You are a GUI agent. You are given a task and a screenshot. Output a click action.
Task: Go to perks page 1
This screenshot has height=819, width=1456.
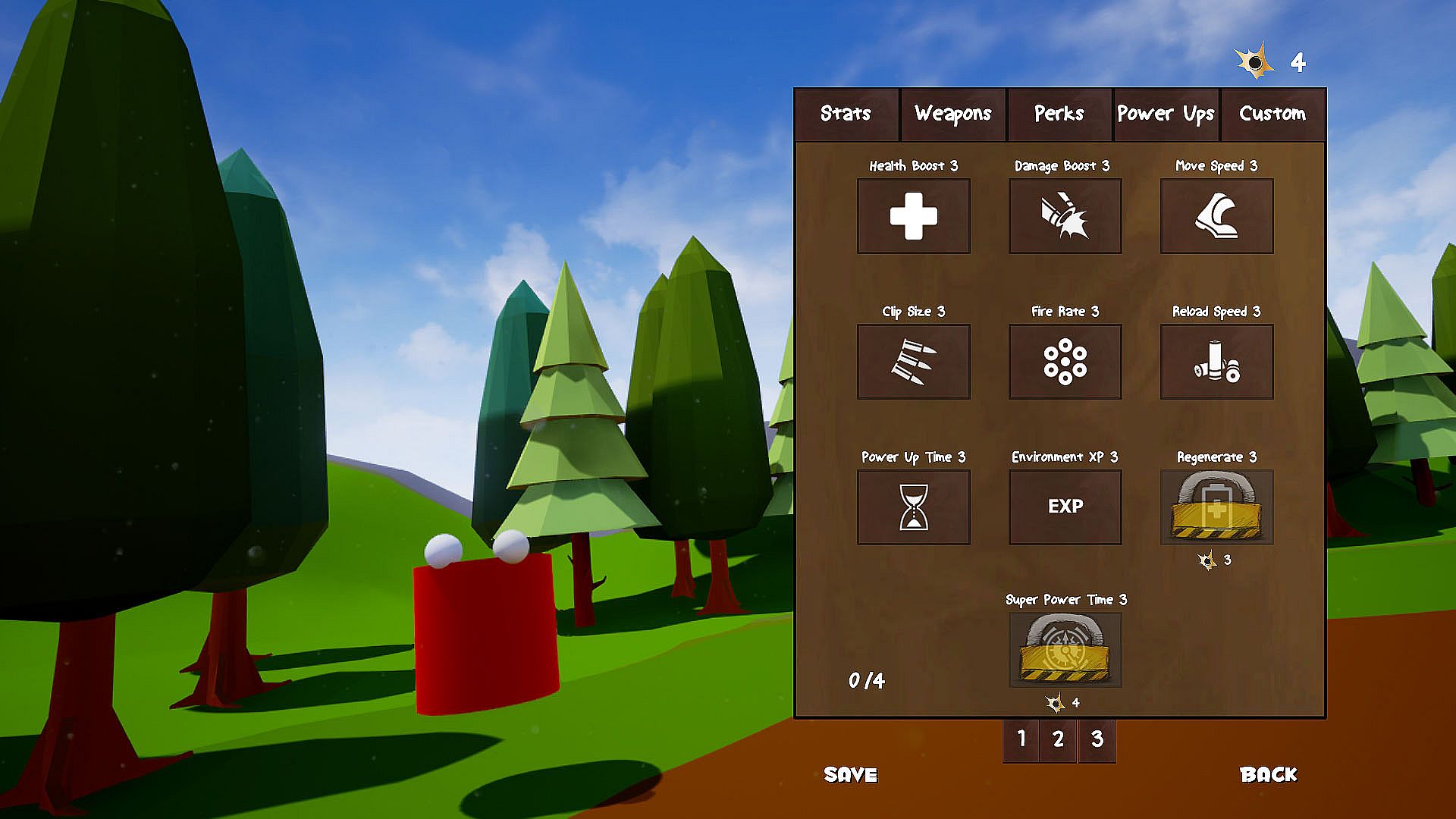tap(1021, 739)
